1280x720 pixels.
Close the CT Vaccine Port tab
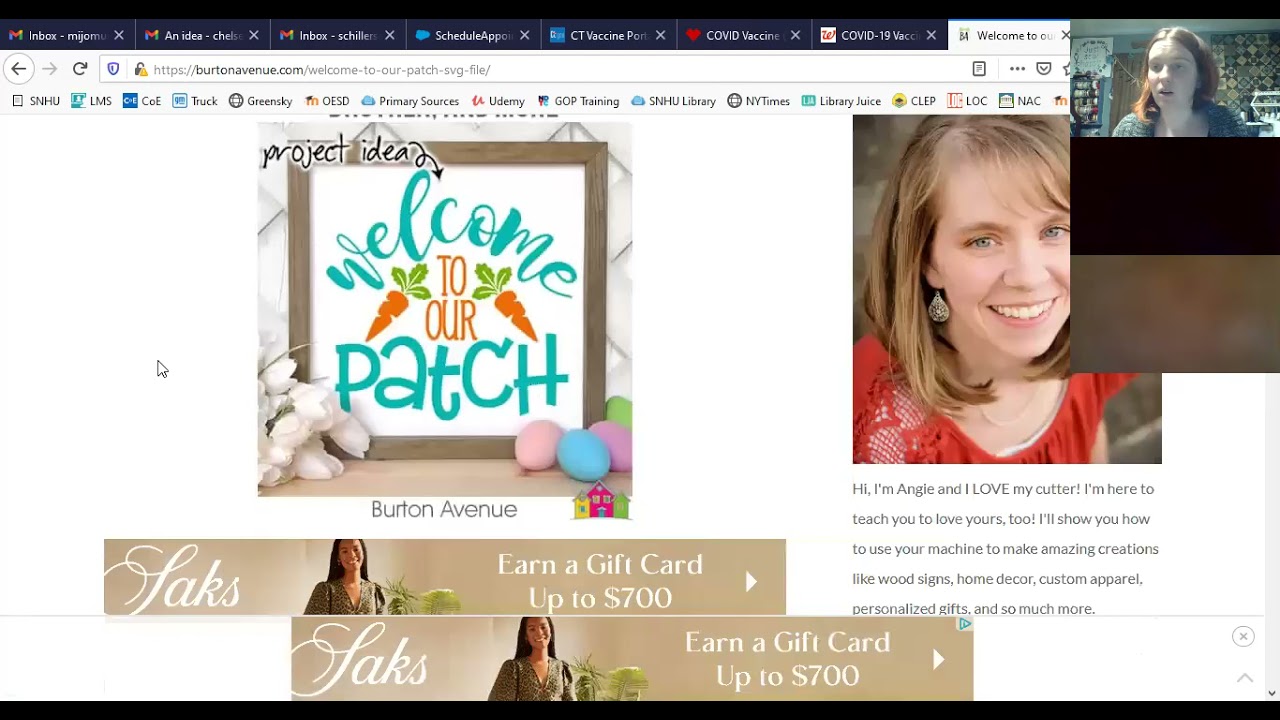tap(660, 35)
